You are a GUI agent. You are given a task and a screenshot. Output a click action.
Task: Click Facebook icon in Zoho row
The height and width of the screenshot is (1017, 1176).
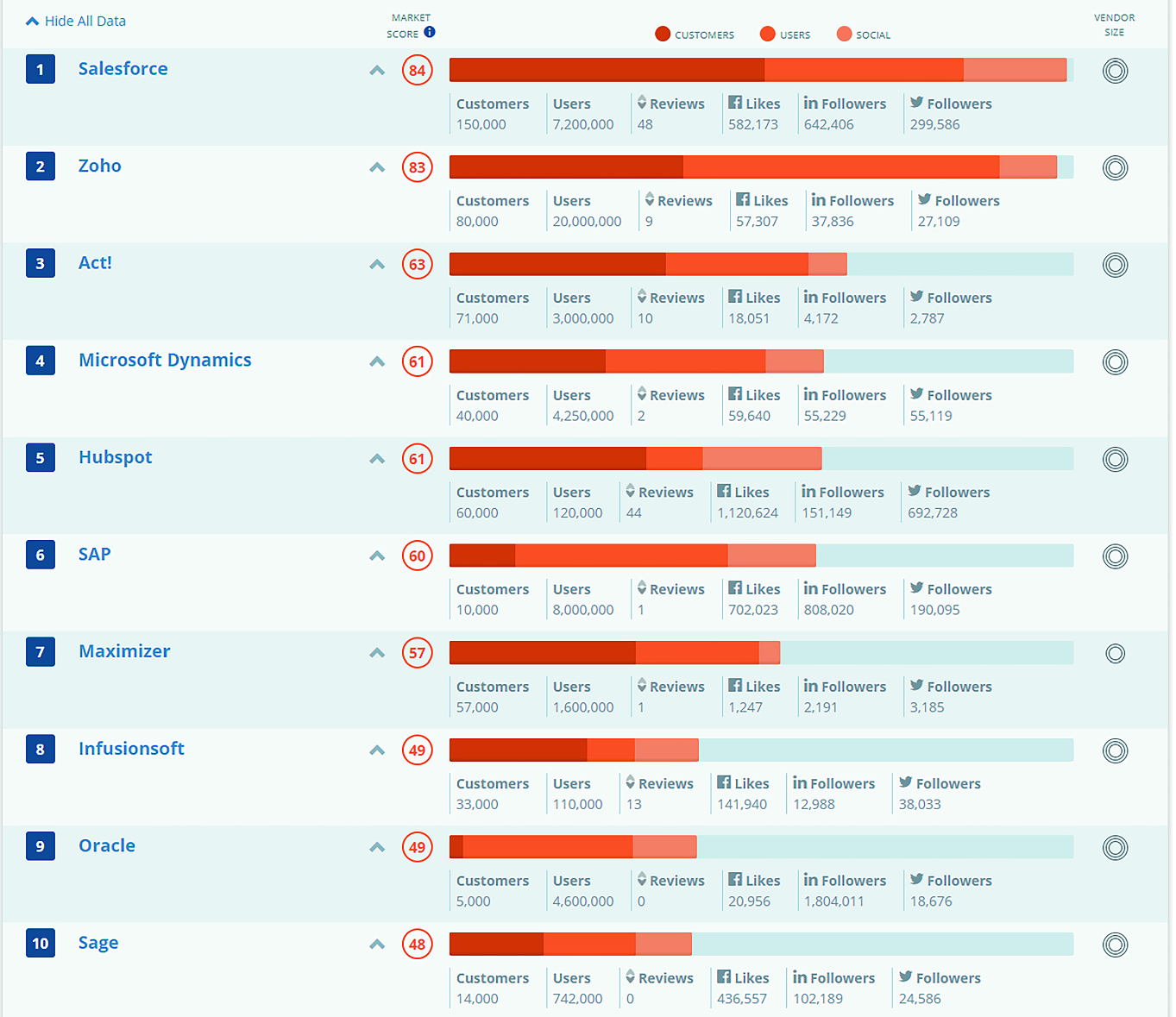(x=743, y=199)
